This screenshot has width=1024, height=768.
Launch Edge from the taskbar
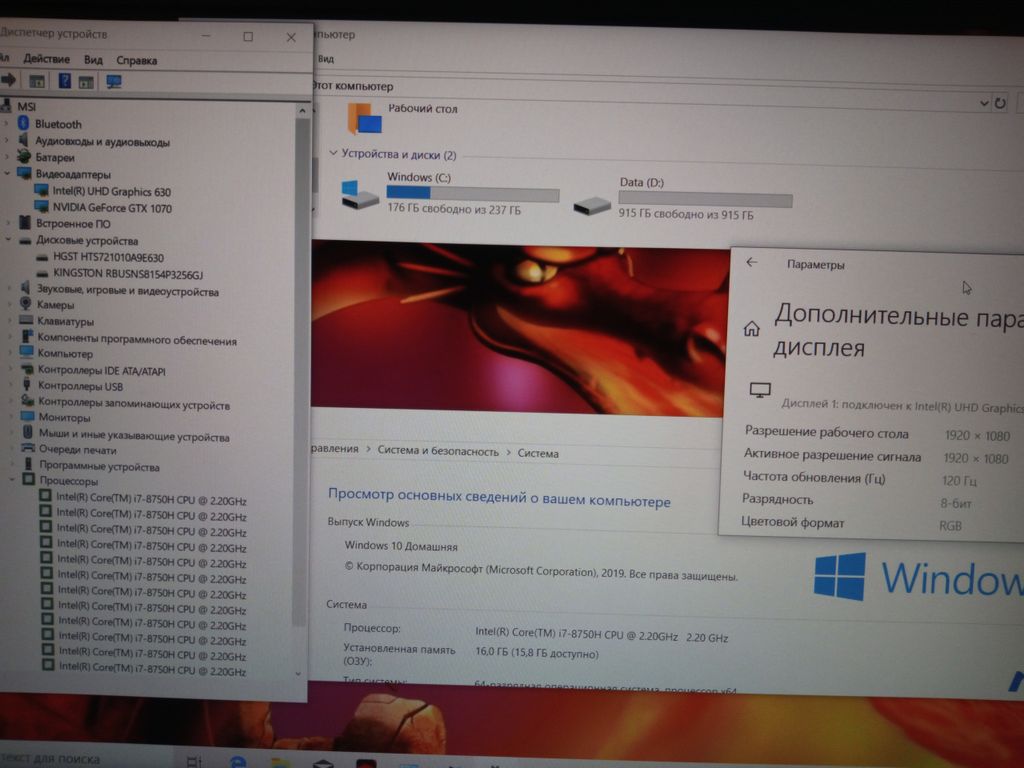pos(238,762)
